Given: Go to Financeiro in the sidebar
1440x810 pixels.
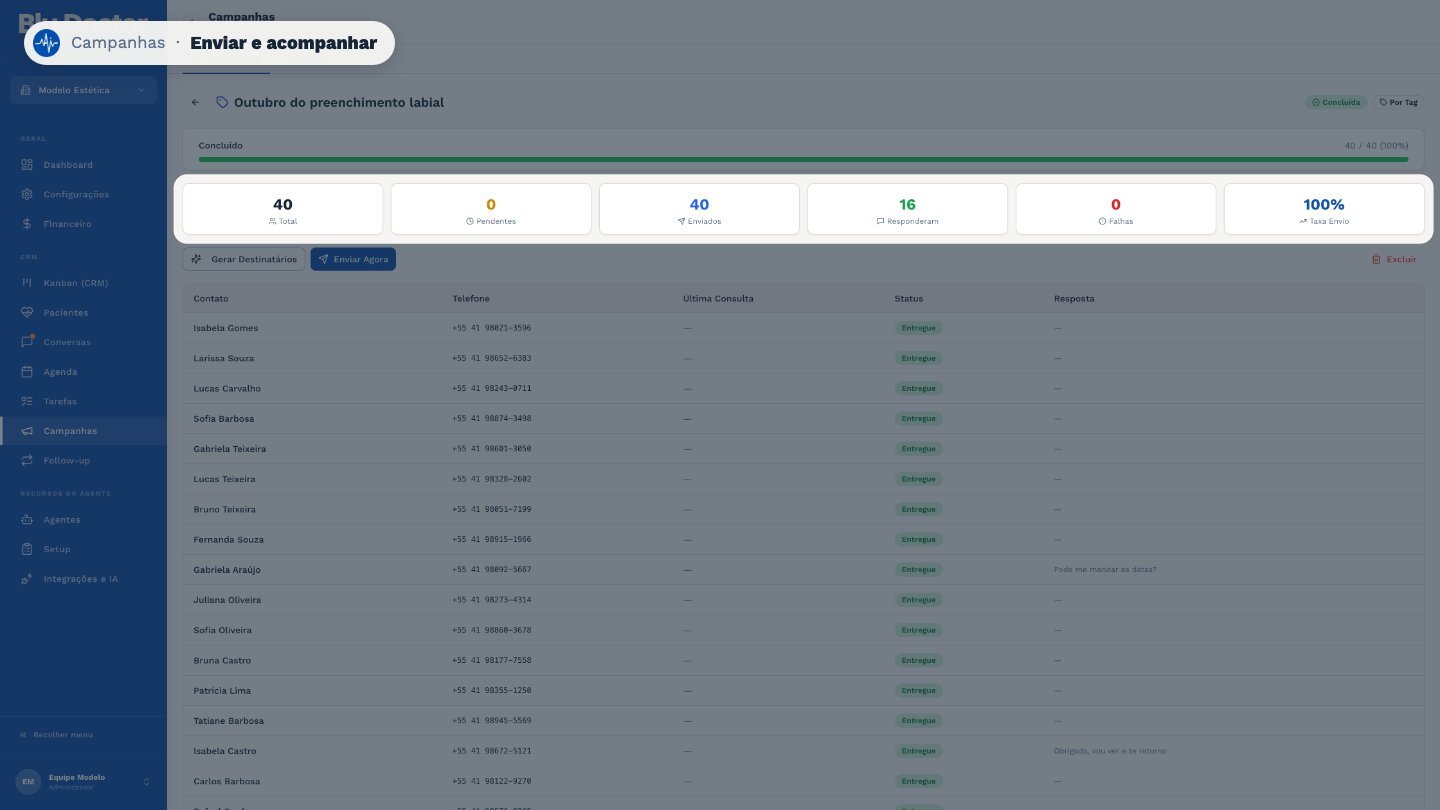Looking at the screenshot, I should [x=83, y=224].
